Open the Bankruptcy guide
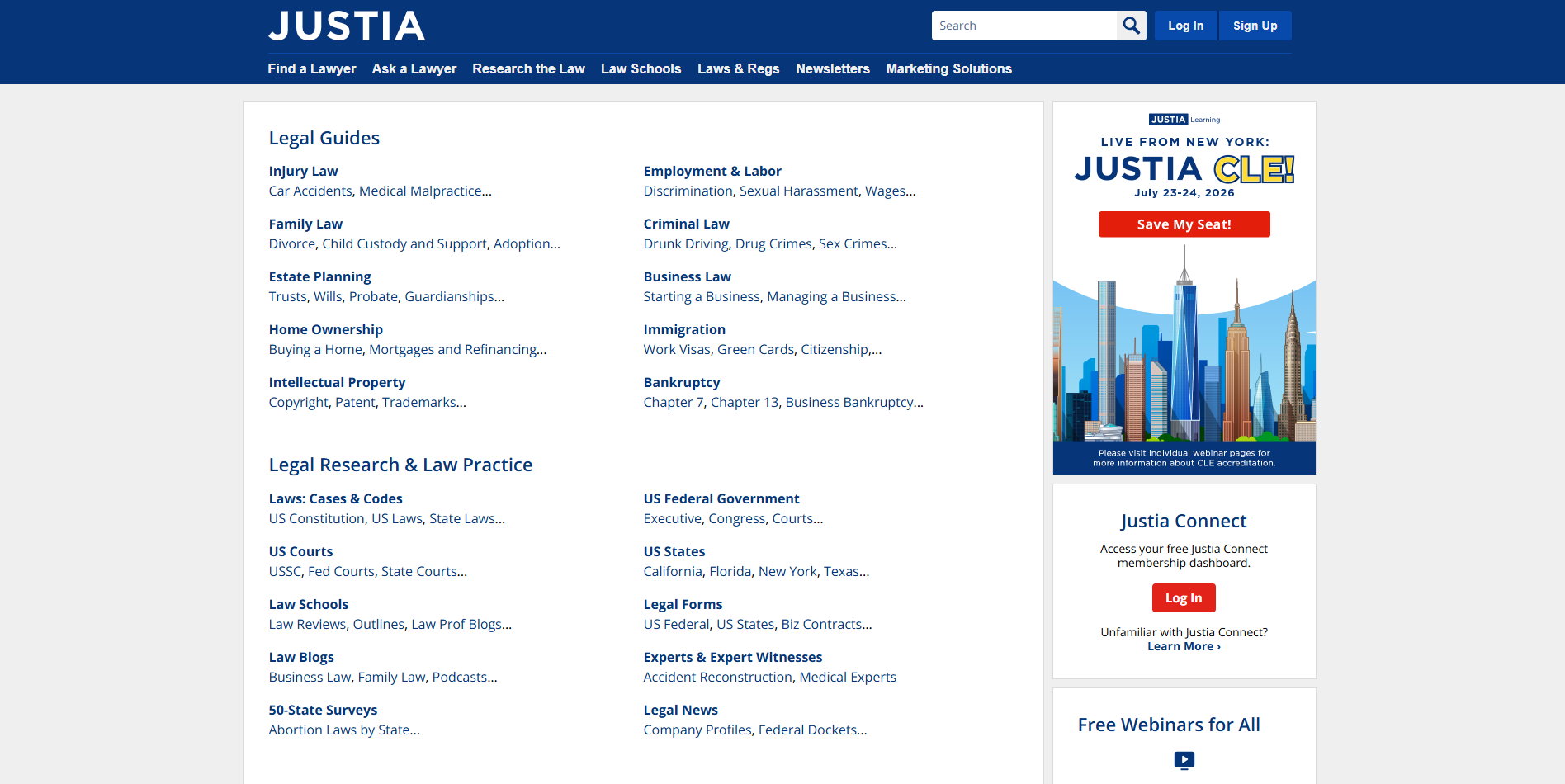The image size is (1565, 784). (x=682, y=382)
